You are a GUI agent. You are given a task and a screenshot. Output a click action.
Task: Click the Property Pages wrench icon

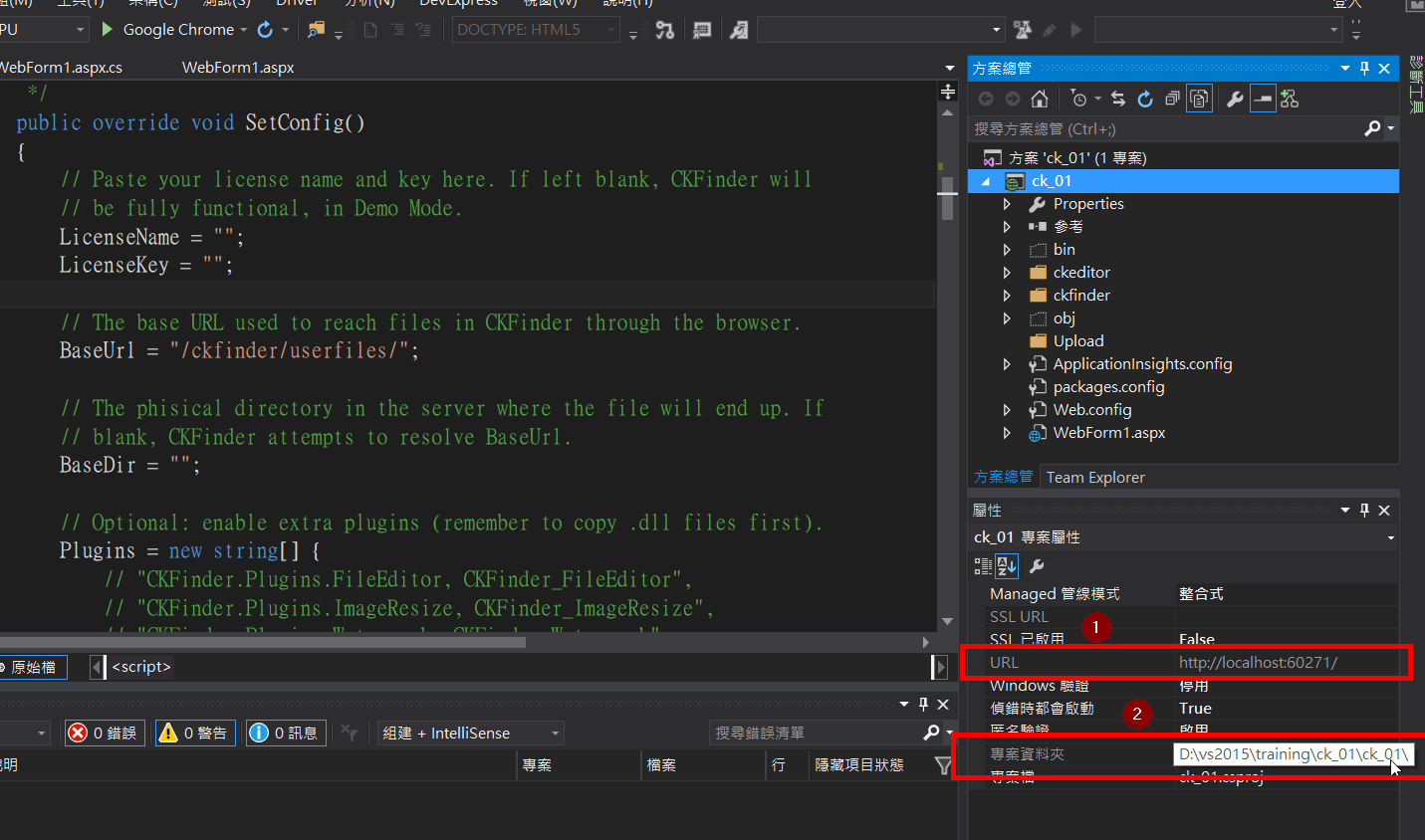[1037, 566]
